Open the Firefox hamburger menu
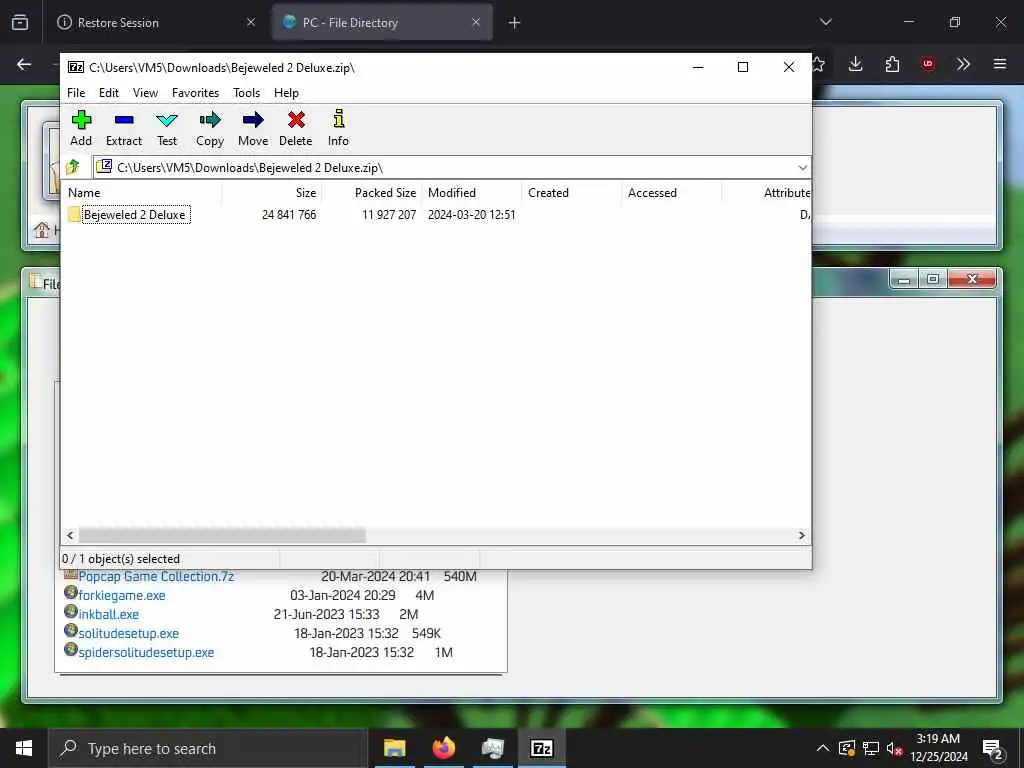This screenshot has width=1024, height=768. [1000, 64]
